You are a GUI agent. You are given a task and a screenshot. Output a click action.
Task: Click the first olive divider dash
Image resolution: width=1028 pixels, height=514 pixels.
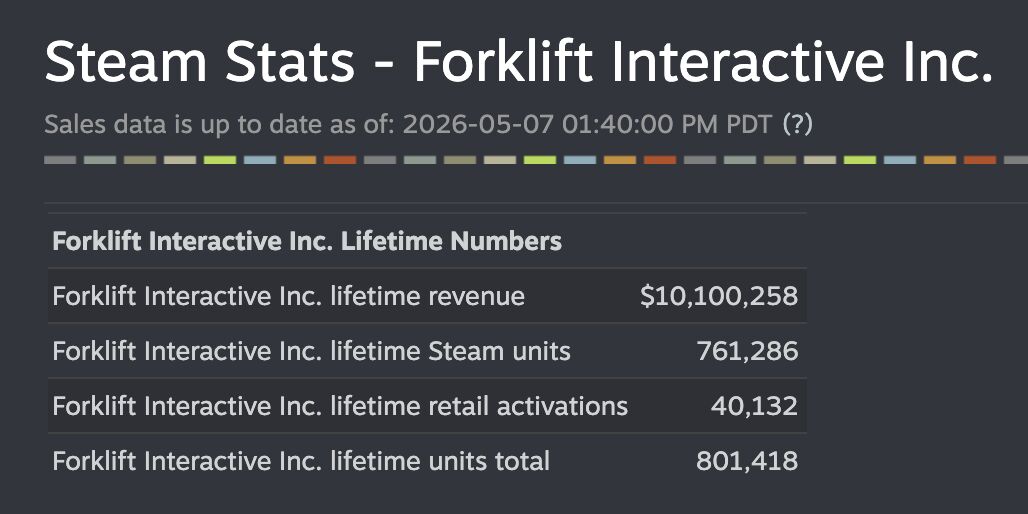[140, 160]
